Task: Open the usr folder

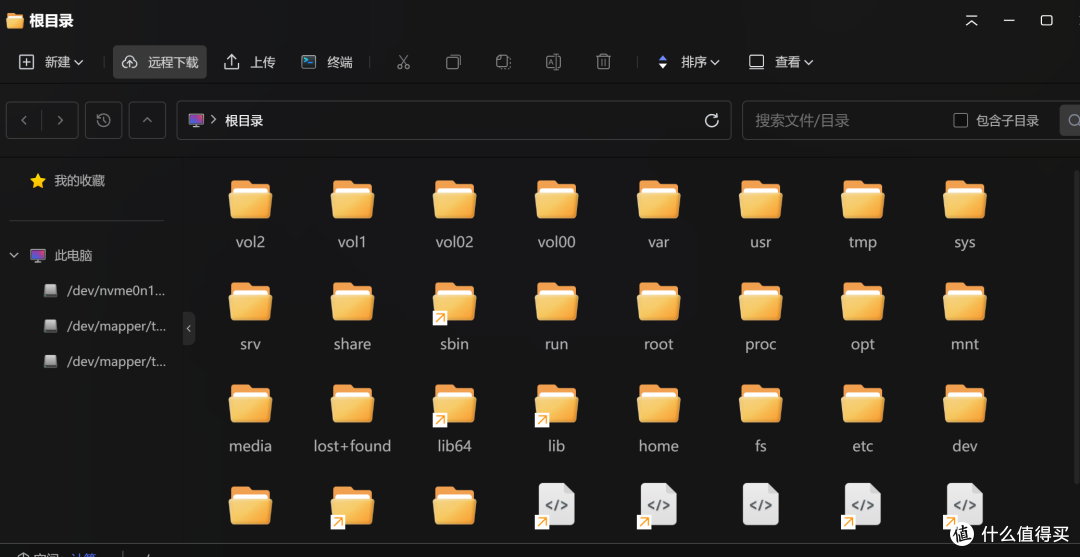Action: pos(760,213)
